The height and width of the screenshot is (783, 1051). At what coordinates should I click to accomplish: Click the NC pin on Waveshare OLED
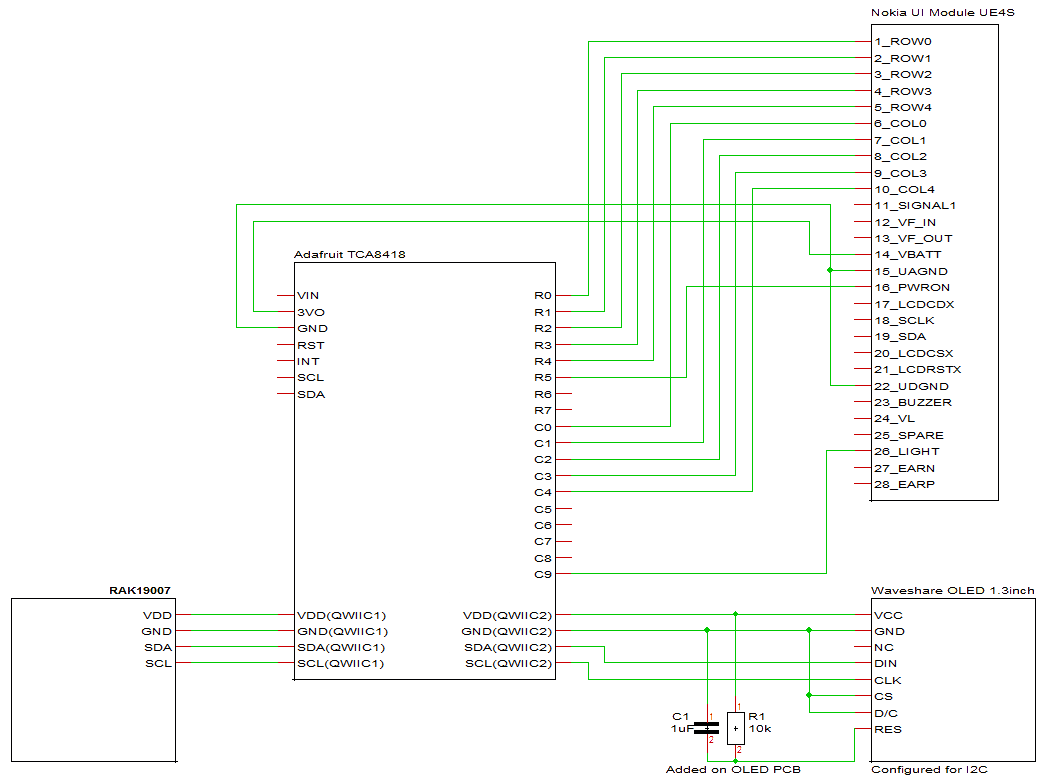click(x=883, y=648)
